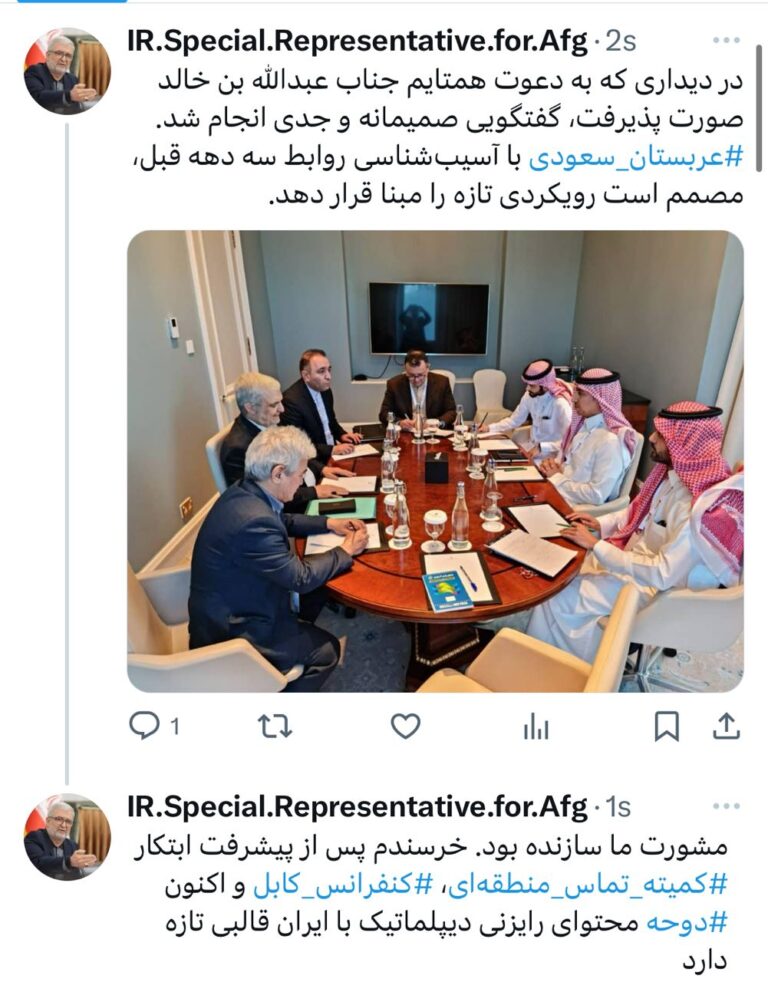Open profile avatar of second tweet

click(x=67, y=837)
